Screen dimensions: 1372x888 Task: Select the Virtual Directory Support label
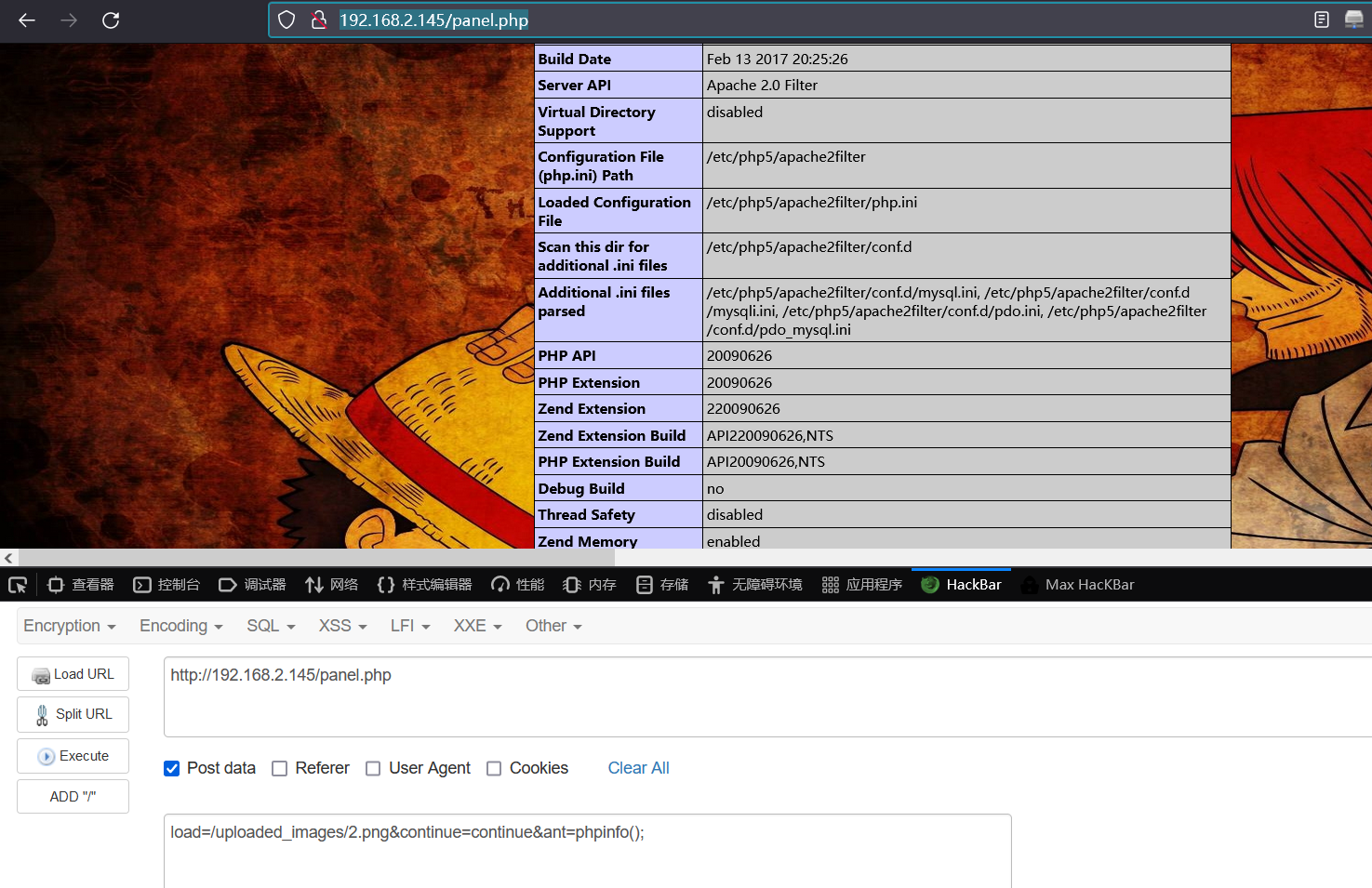pos(596,121)
